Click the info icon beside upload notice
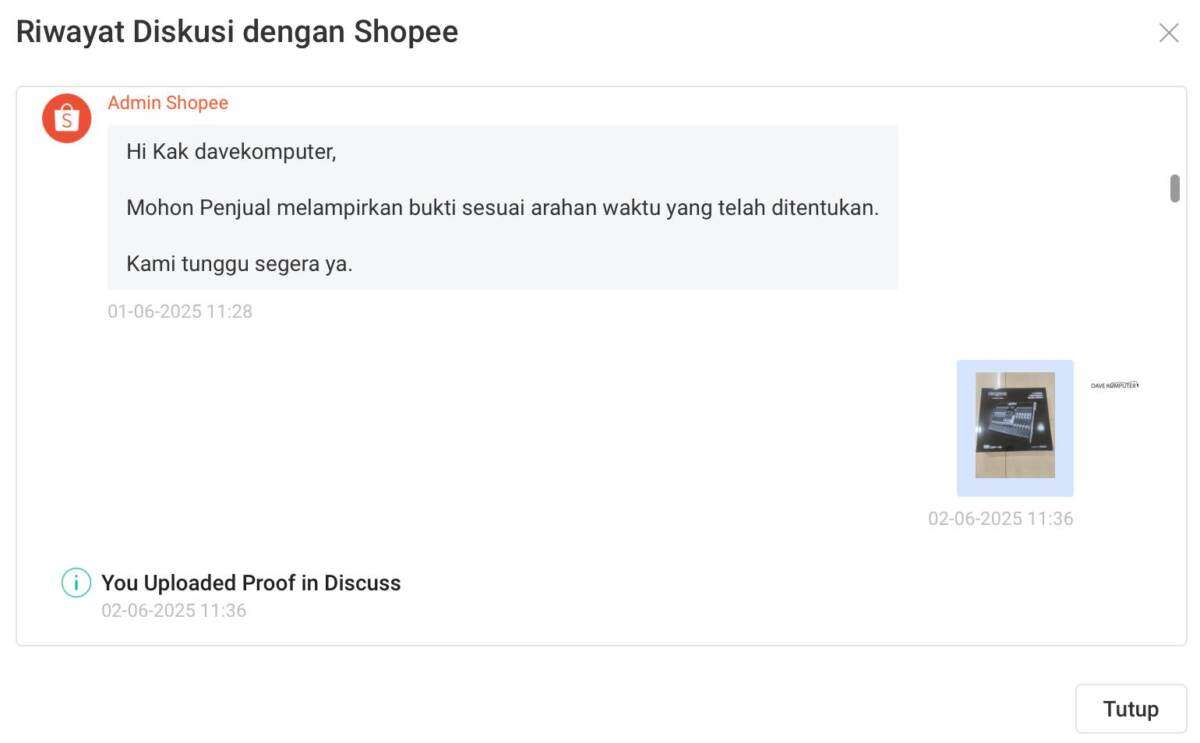This screenshot has height=743, width=1200. point(76,582)
